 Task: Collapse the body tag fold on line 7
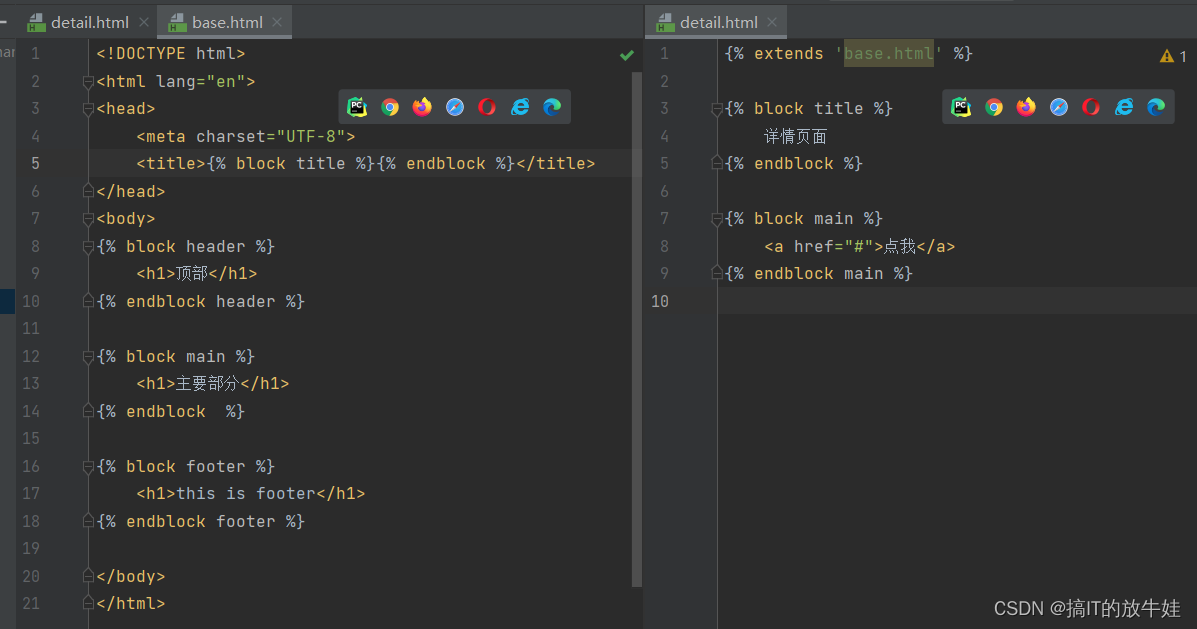88,219
